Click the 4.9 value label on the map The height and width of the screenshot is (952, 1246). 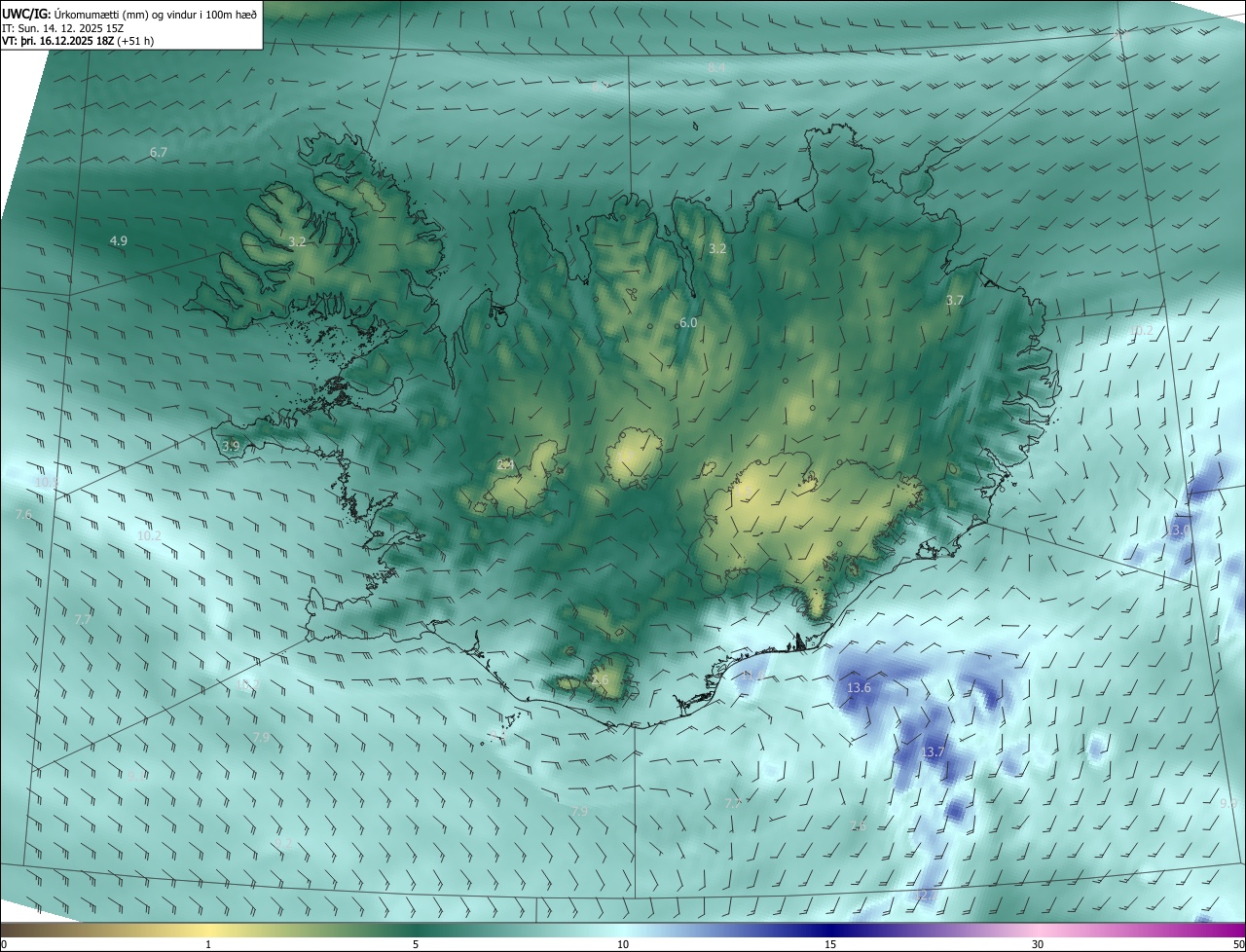click(x=118, y=240)
